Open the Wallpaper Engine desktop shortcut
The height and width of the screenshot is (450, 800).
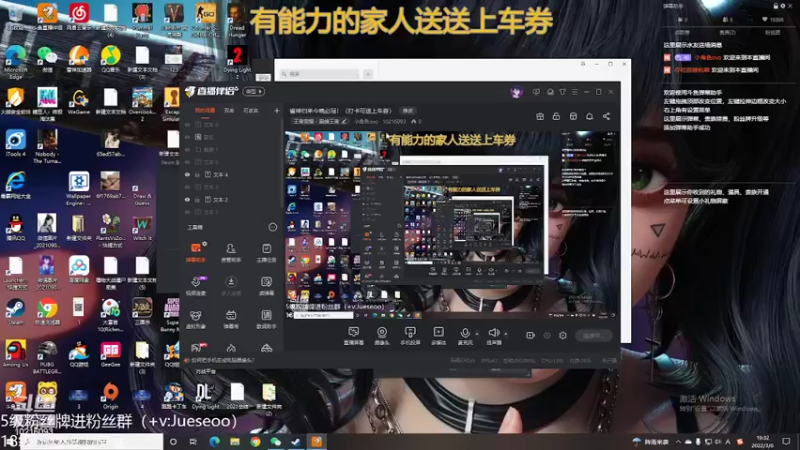[x=79, y=188]
